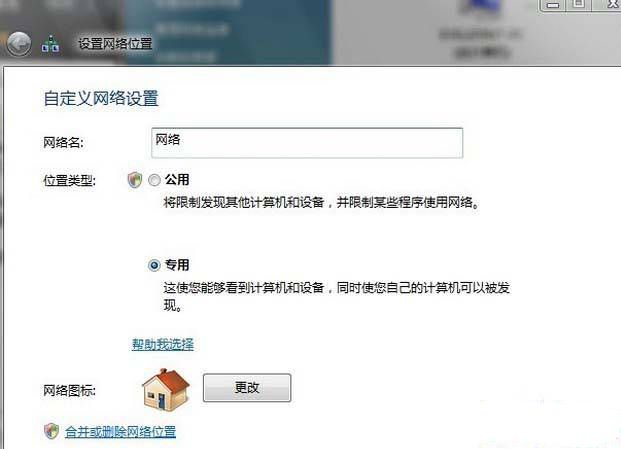
Task: Open the 合并或删除网络位置 link
Action: 120,431
